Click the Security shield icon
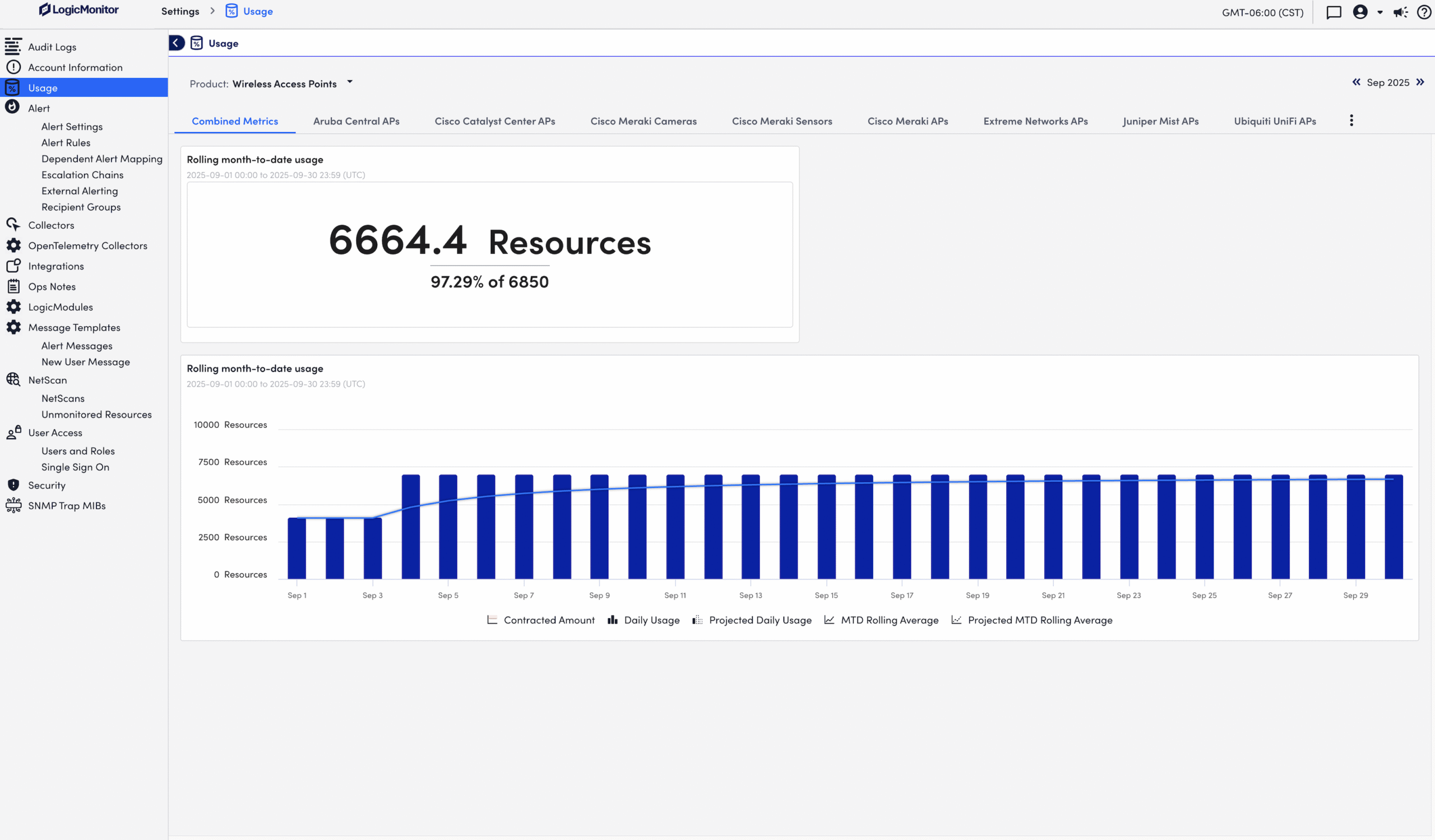 click(13, 485)
